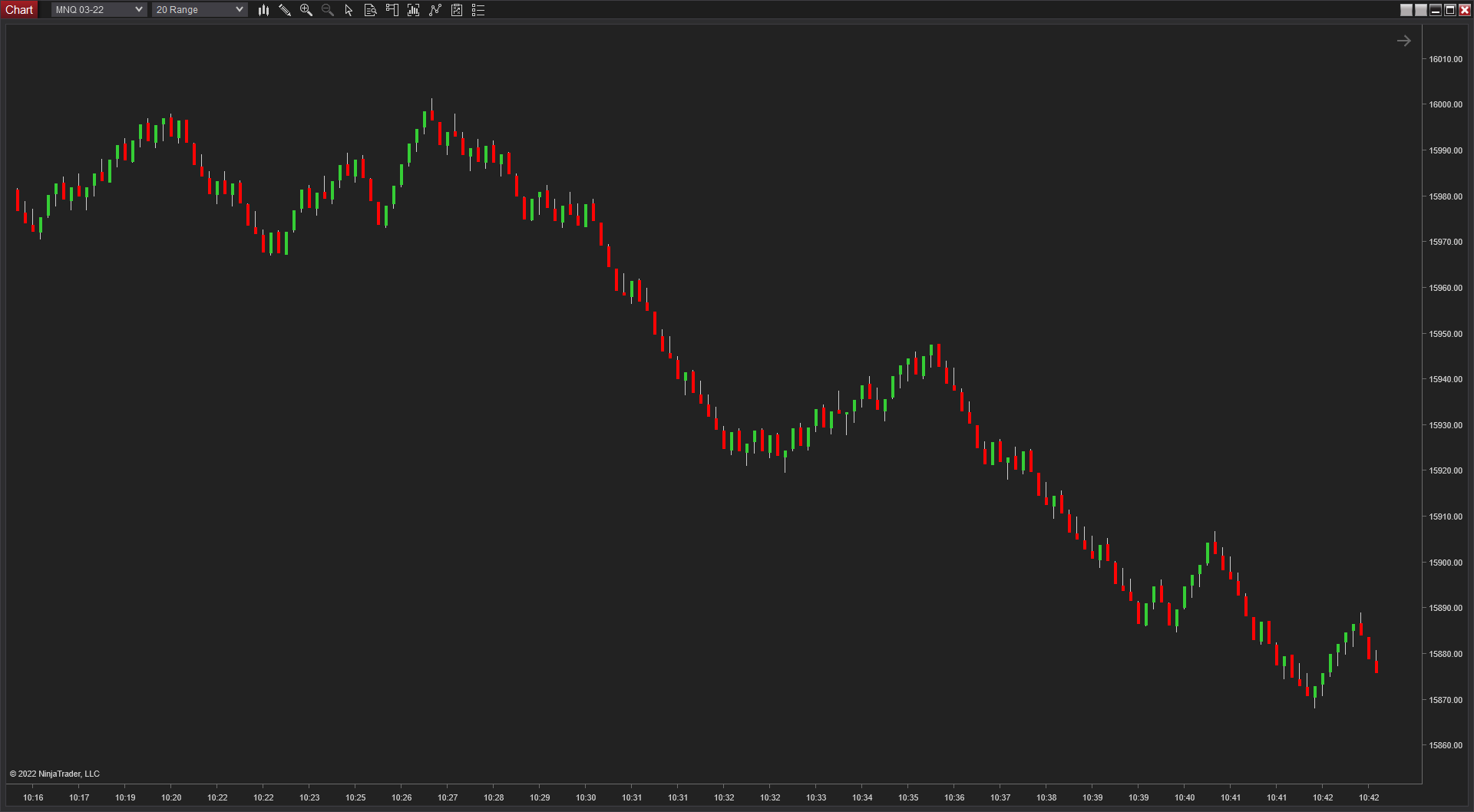The image size is (1474, 812).
Task: Open the Data Series properties icon
Action: (x=457, y=10)
